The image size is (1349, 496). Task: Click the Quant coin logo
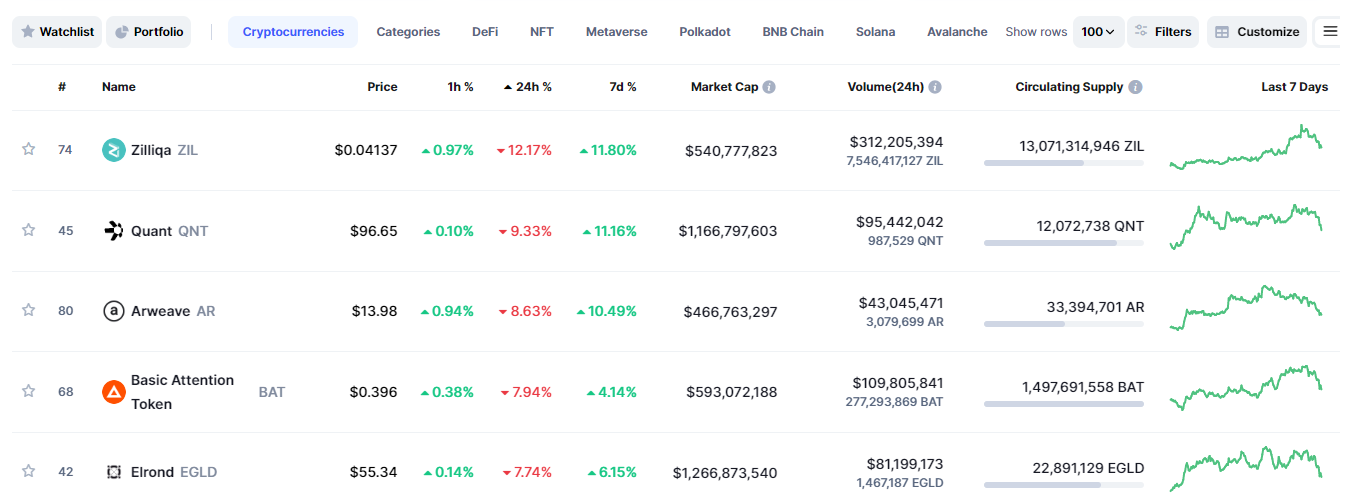pyautogui.click(x=114, y=231)
